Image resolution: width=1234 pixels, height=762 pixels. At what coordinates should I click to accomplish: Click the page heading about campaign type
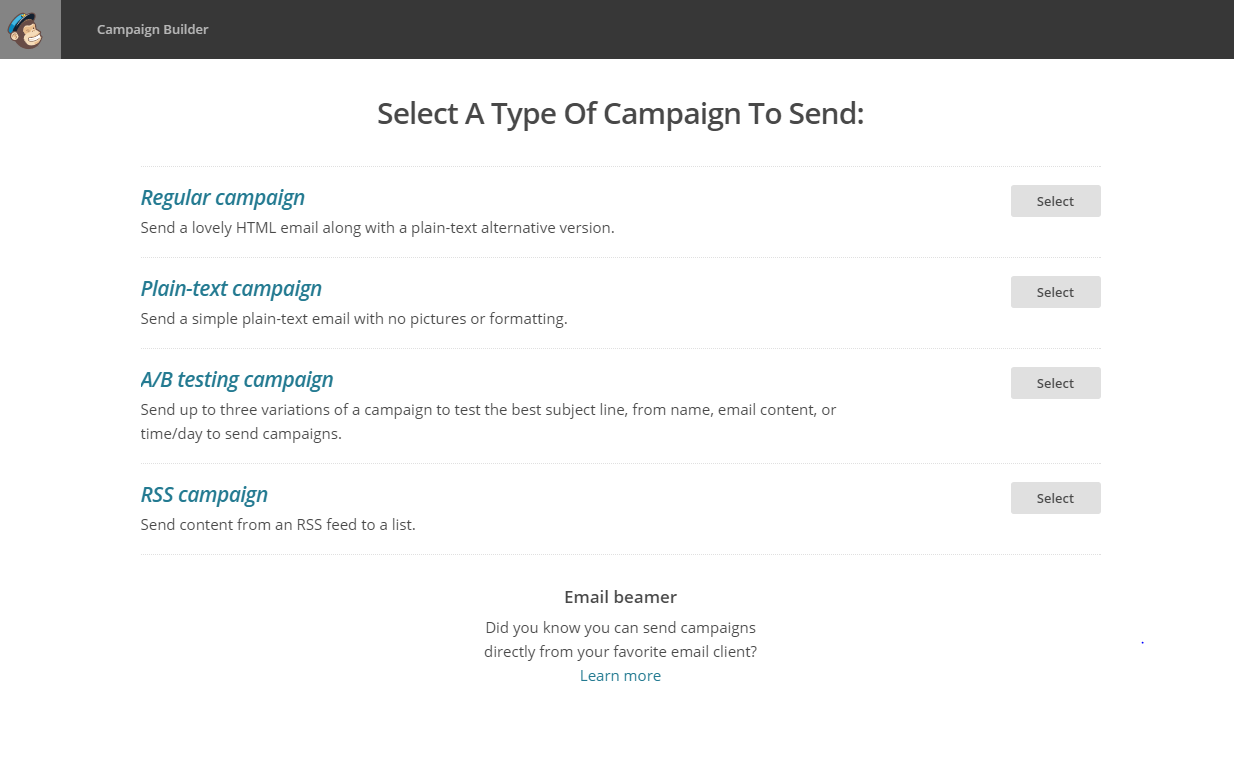click(620, 113)
